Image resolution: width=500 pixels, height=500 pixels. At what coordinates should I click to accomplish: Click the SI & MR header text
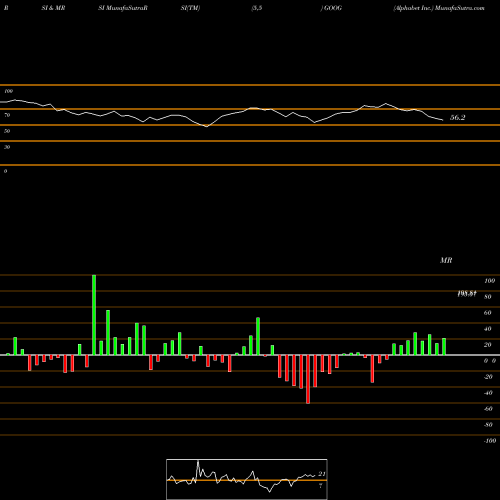[53, 8]
